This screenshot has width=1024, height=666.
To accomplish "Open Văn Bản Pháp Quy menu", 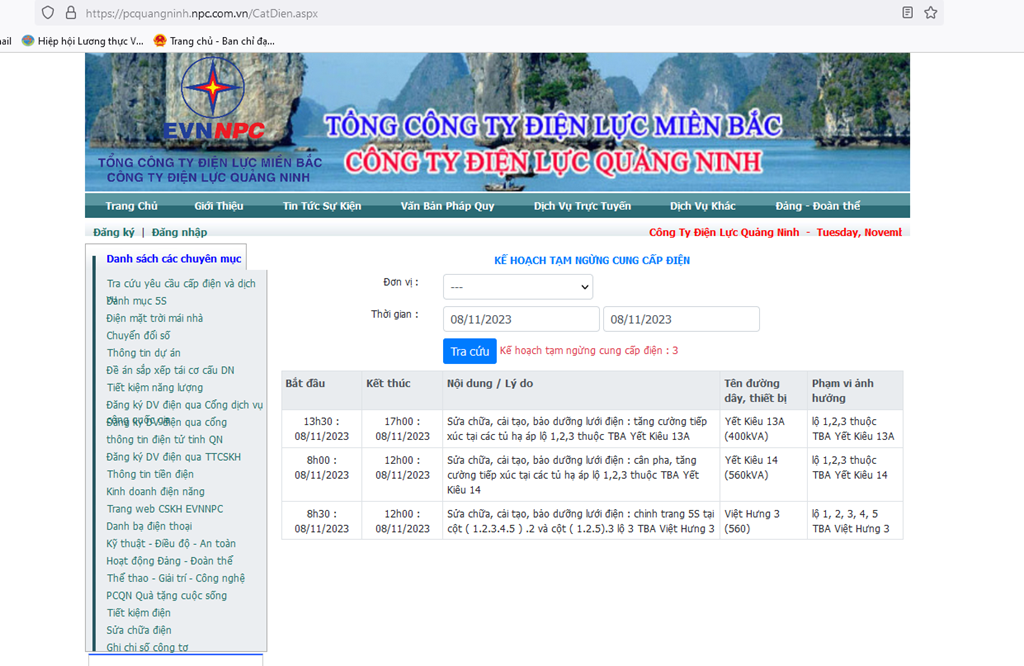I will (x=447, y=206).
